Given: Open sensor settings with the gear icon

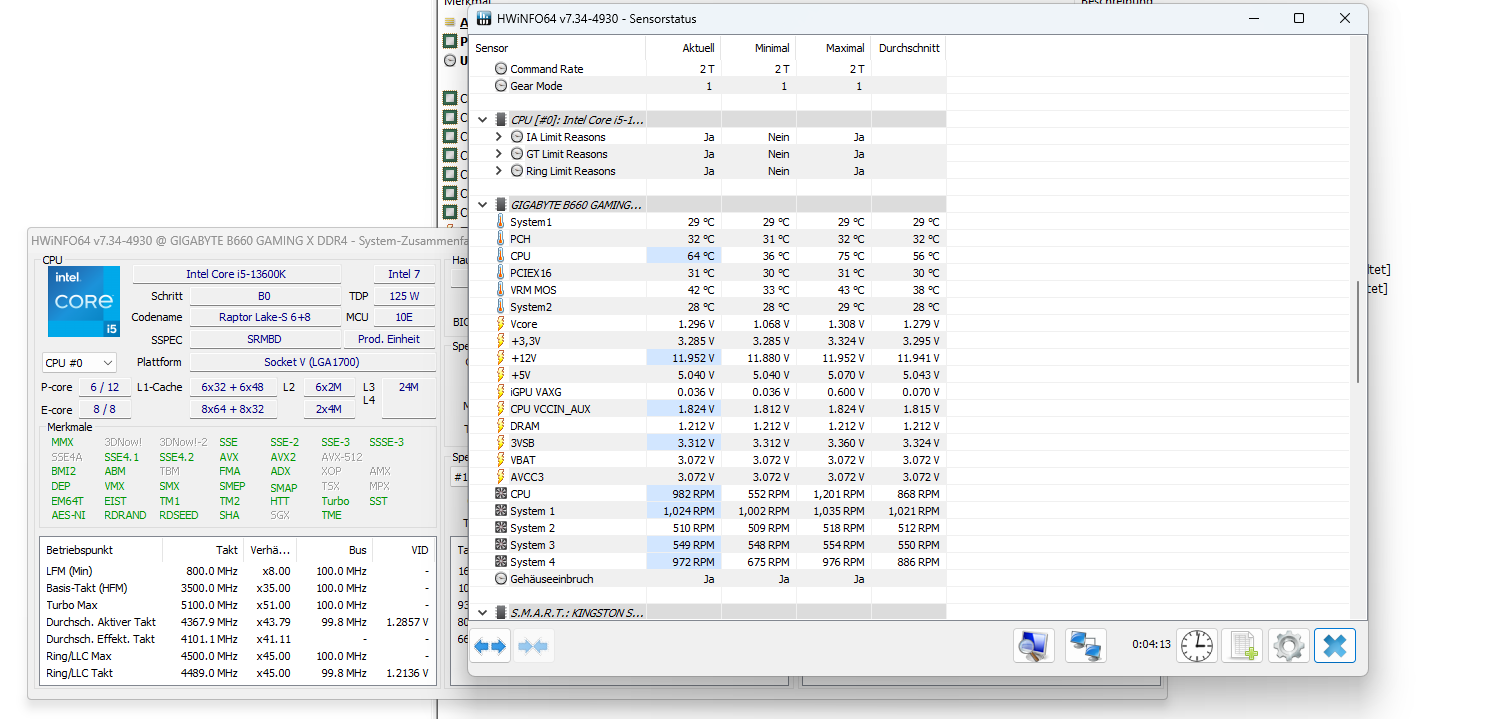Looking at the screenshot, I should pos(1288,646).
